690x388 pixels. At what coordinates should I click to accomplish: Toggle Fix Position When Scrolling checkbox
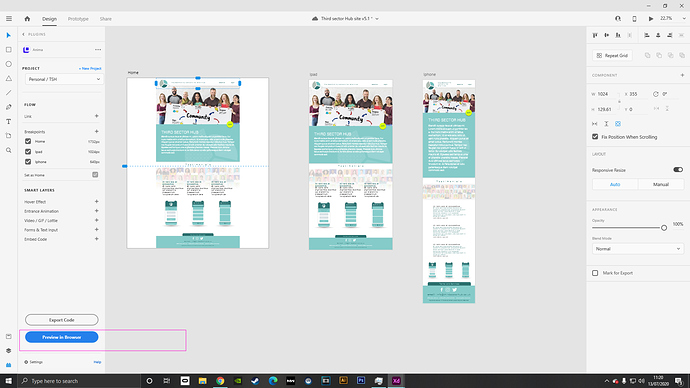tap(595, 137)
